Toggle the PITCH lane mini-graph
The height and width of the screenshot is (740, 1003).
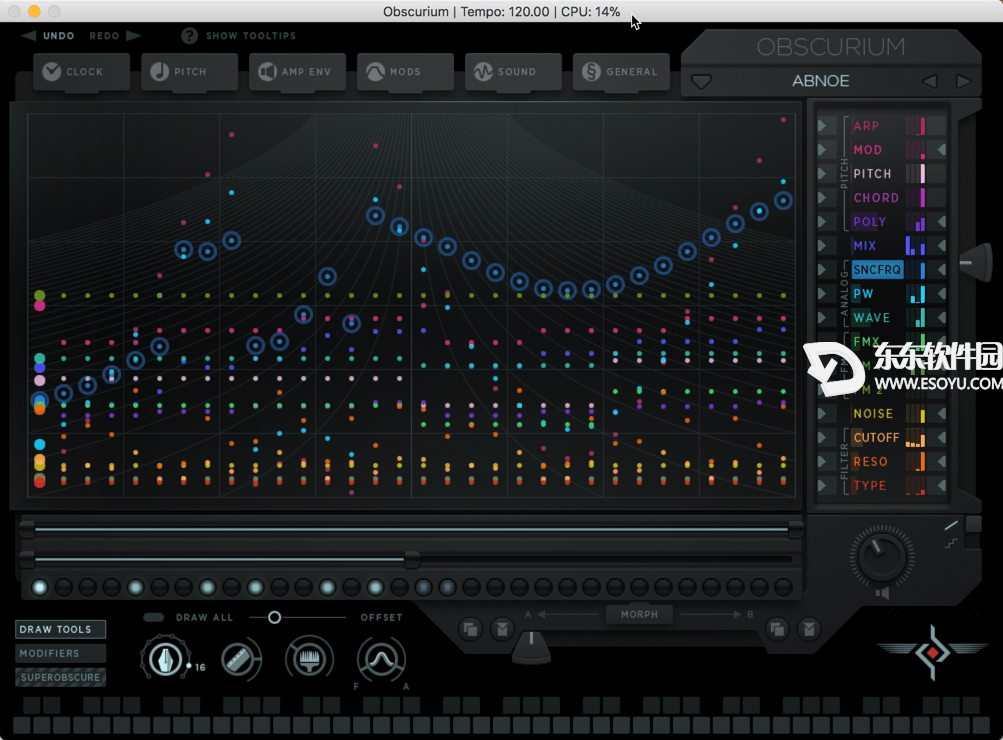pos(916,173)
